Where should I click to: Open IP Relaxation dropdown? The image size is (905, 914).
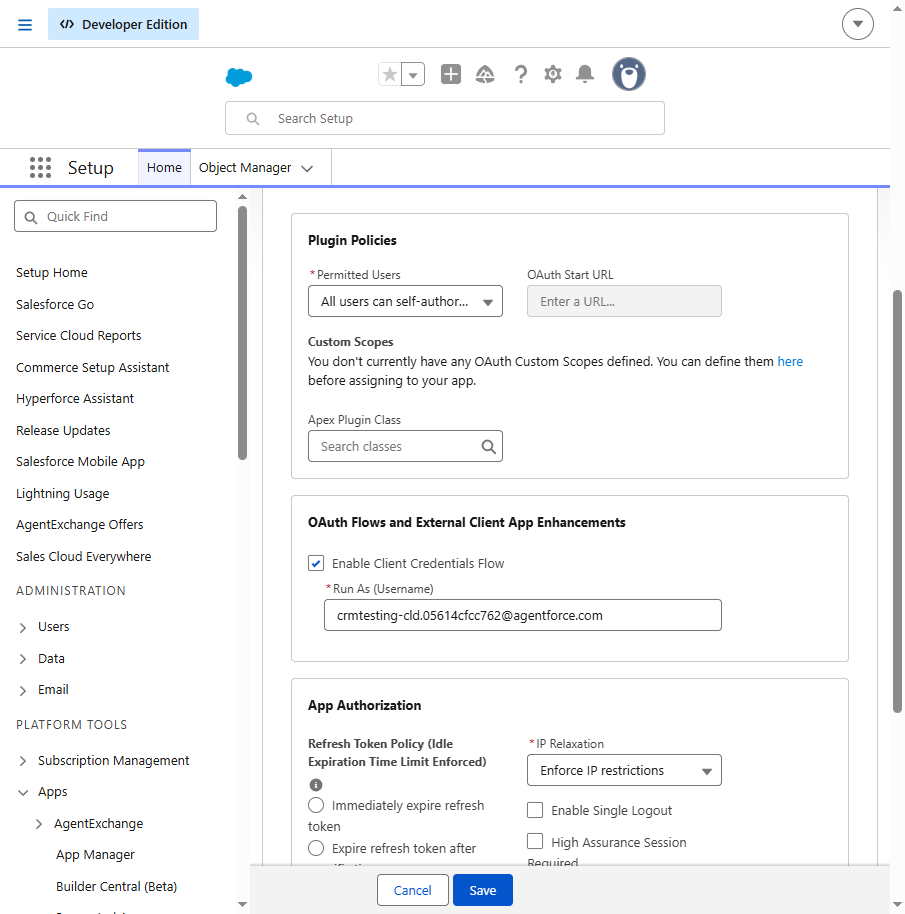click(x=624, y=771)
